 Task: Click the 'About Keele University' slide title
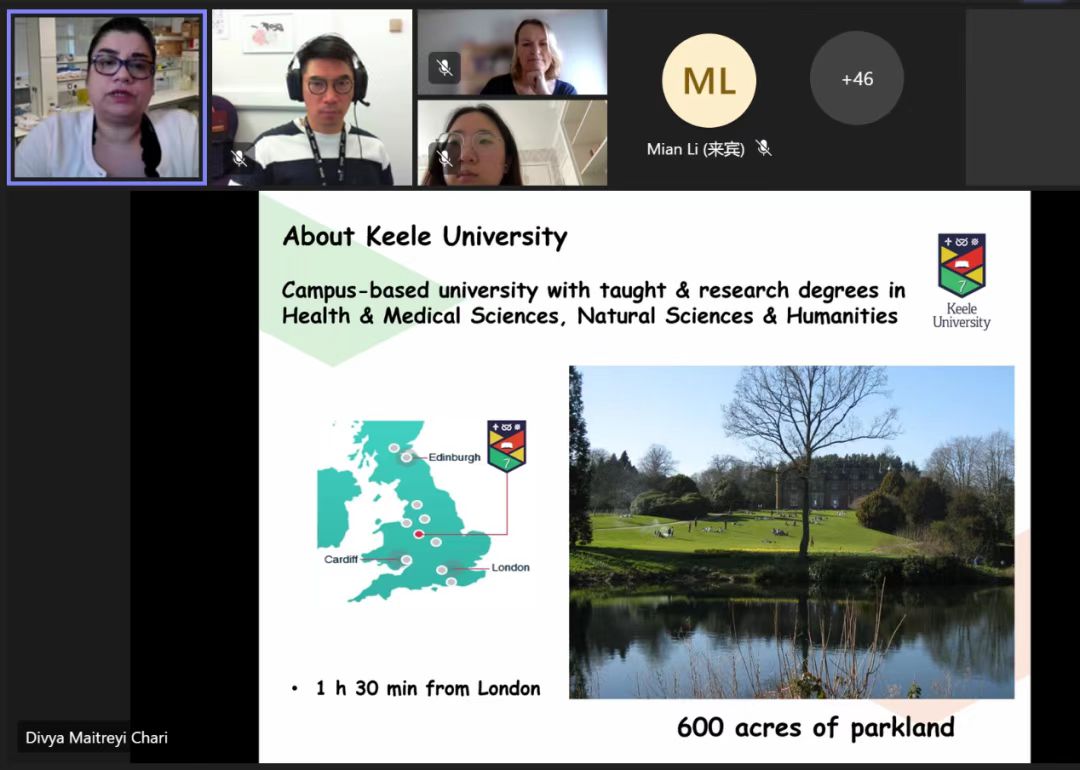425,237
